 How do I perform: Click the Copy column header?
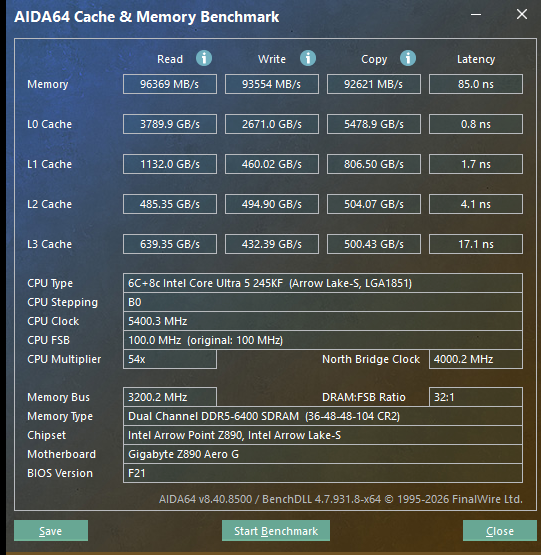tap(374, 59)
